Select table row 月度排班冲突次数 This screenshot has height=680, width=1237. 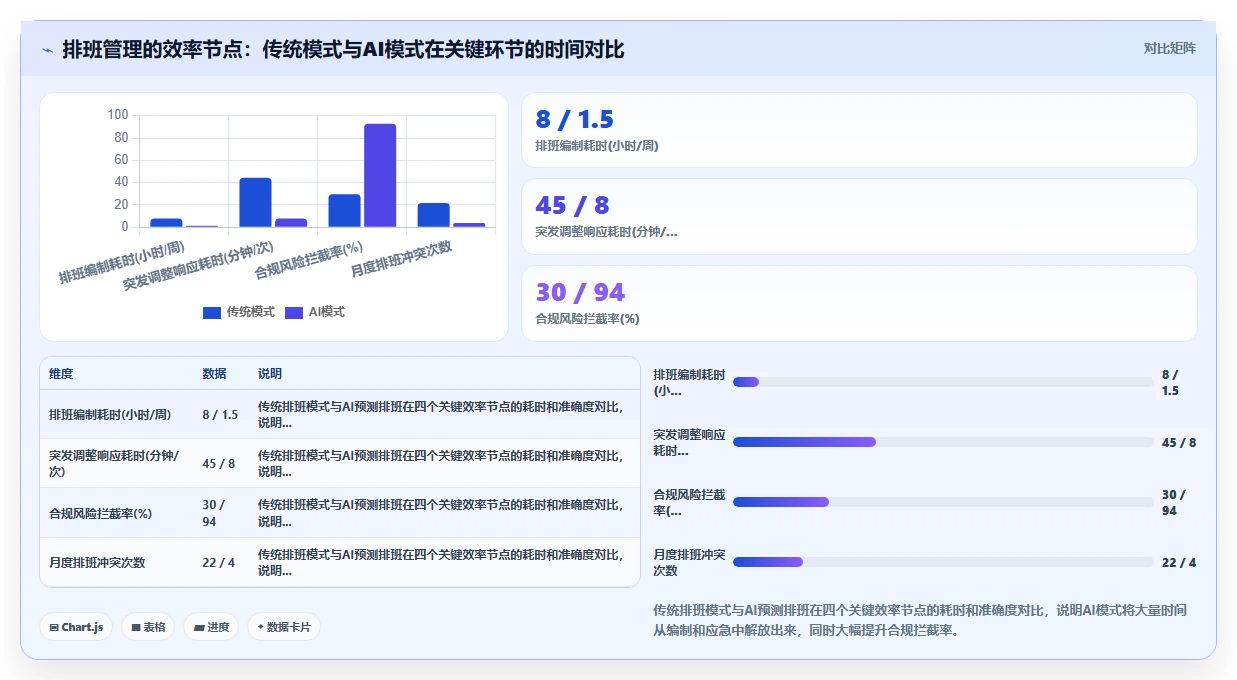point(340,562)
